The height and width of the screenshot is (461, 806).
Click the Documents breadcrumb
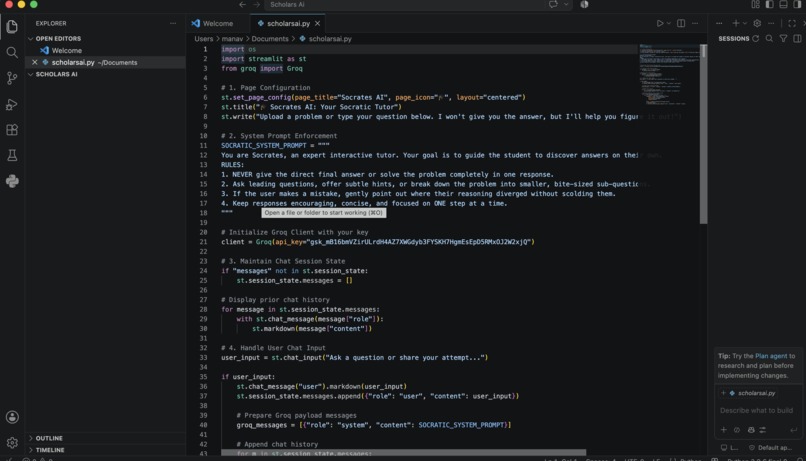pos(270,39)
